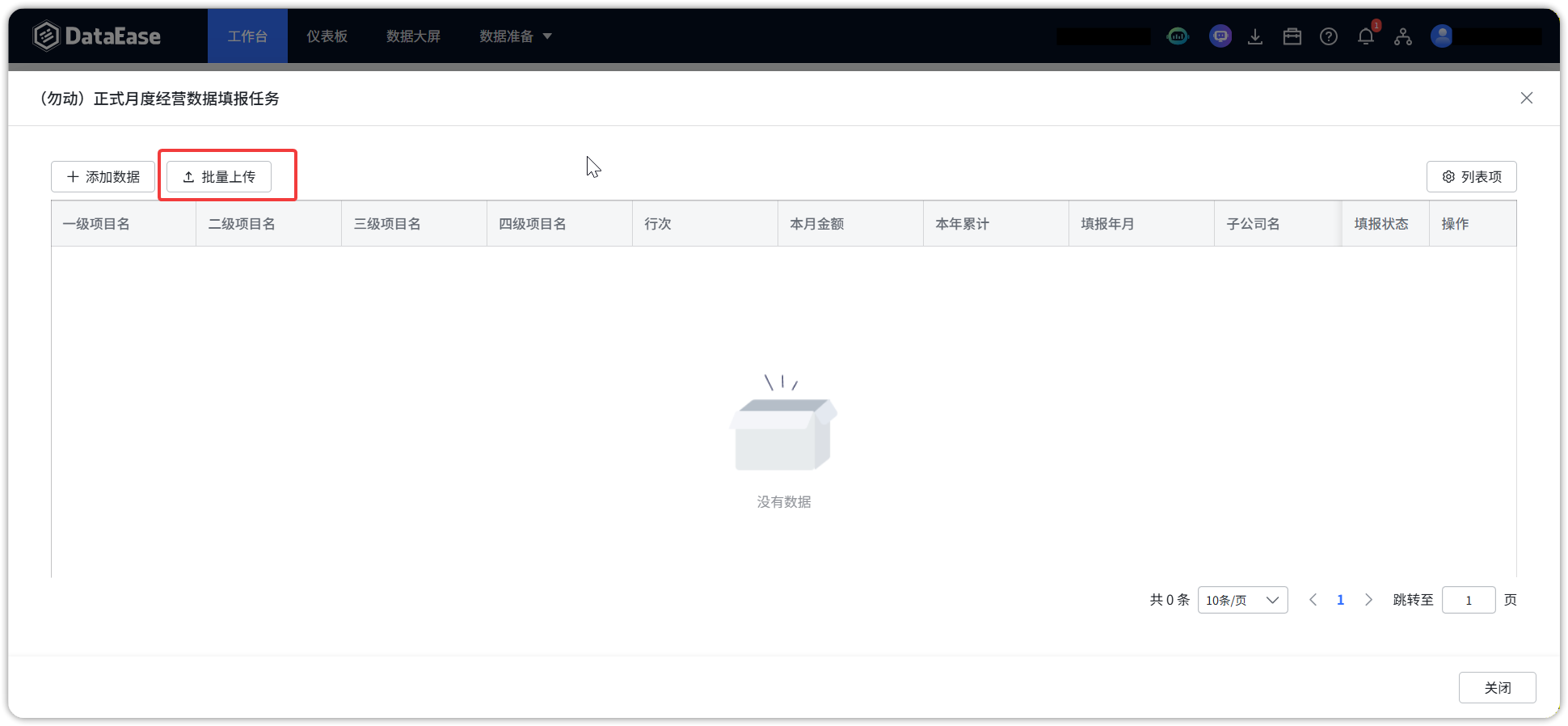Open the toolbox icon in header
Image resolution: width=1568 pixels, height=726 pixels.
click(1292, 36)
